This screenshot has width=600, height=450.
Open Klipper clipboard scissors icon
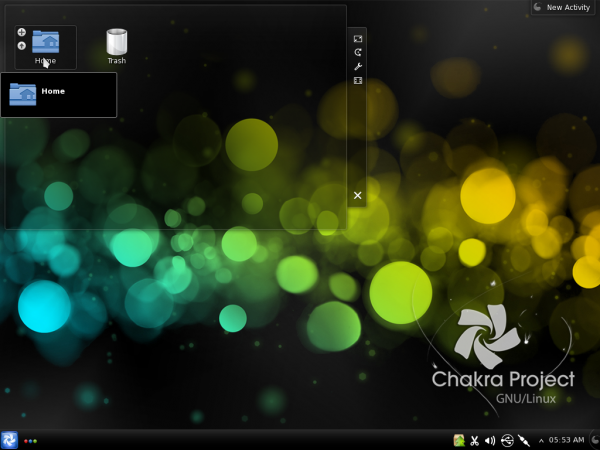(474, 441)
